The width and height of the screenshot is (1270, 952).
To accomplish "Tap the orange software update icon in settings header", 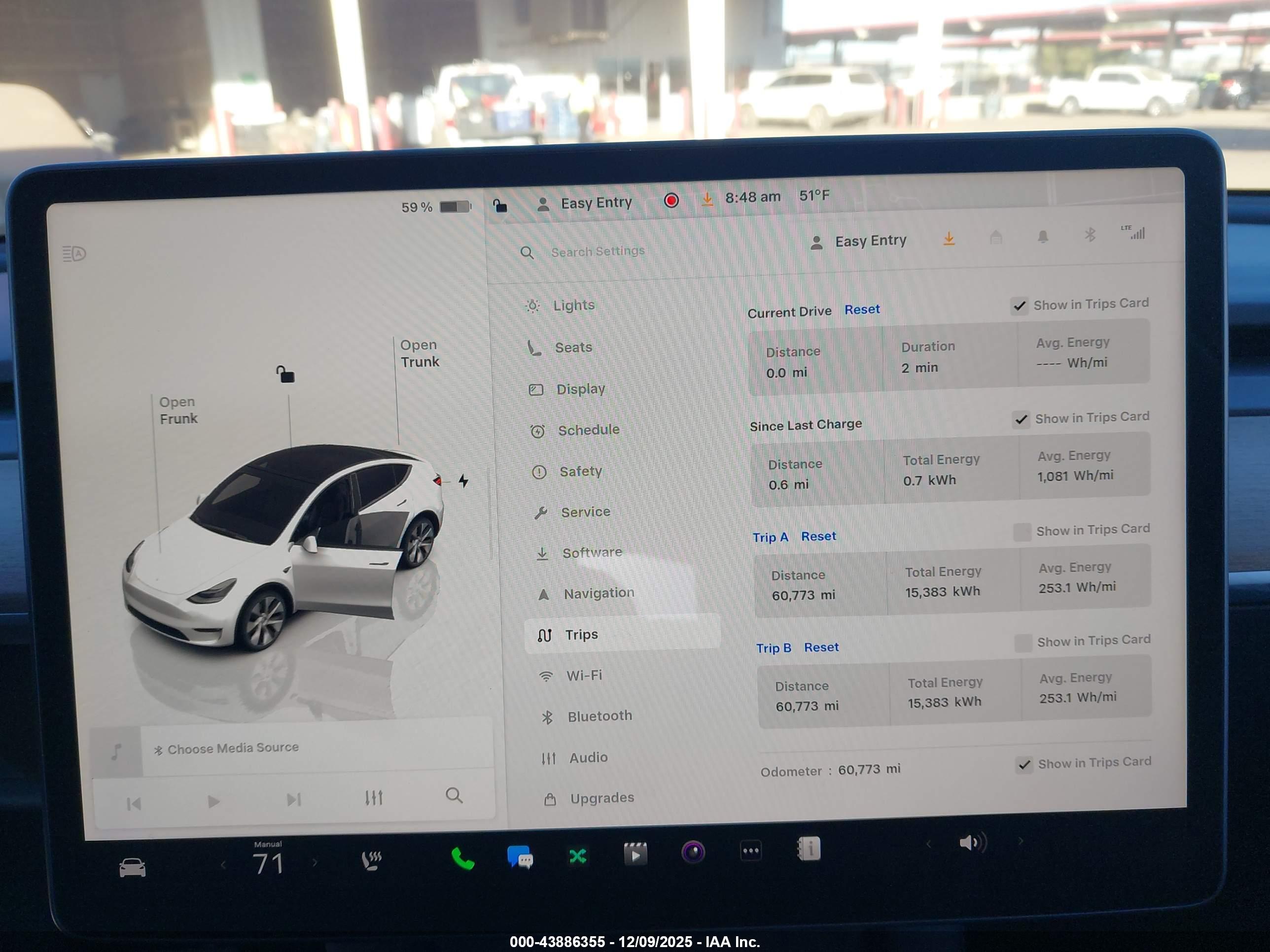I will tap(949, 238).
